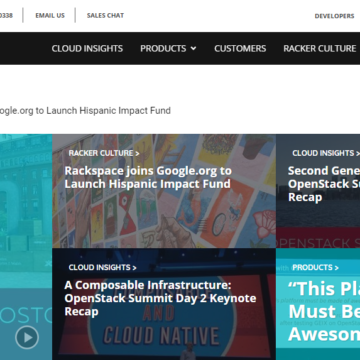This screenshot has height=360, width=360.
Task: Open the Cloud Insights category above the Second Generation article
Action: 326,153
